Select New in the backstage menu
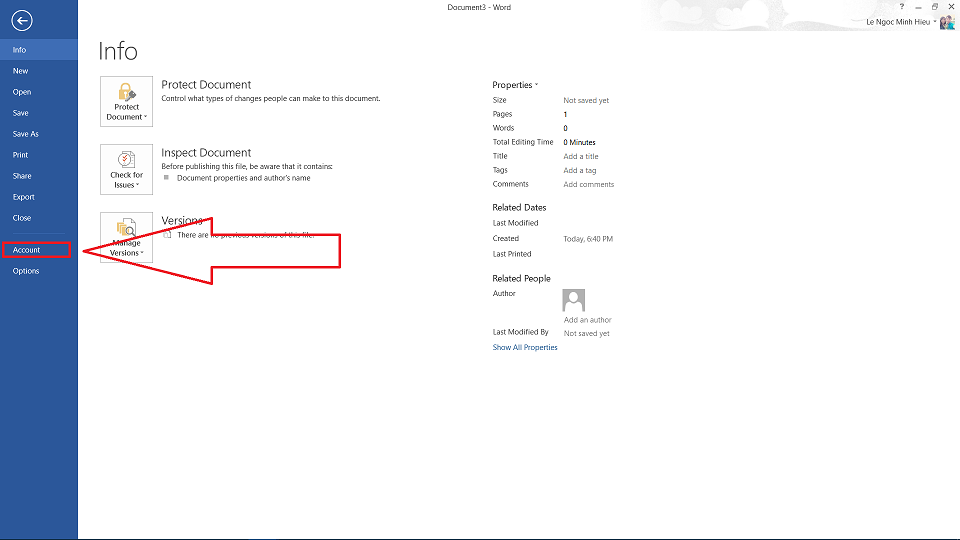This screenshot has height=540, width=960. [39, 71]
